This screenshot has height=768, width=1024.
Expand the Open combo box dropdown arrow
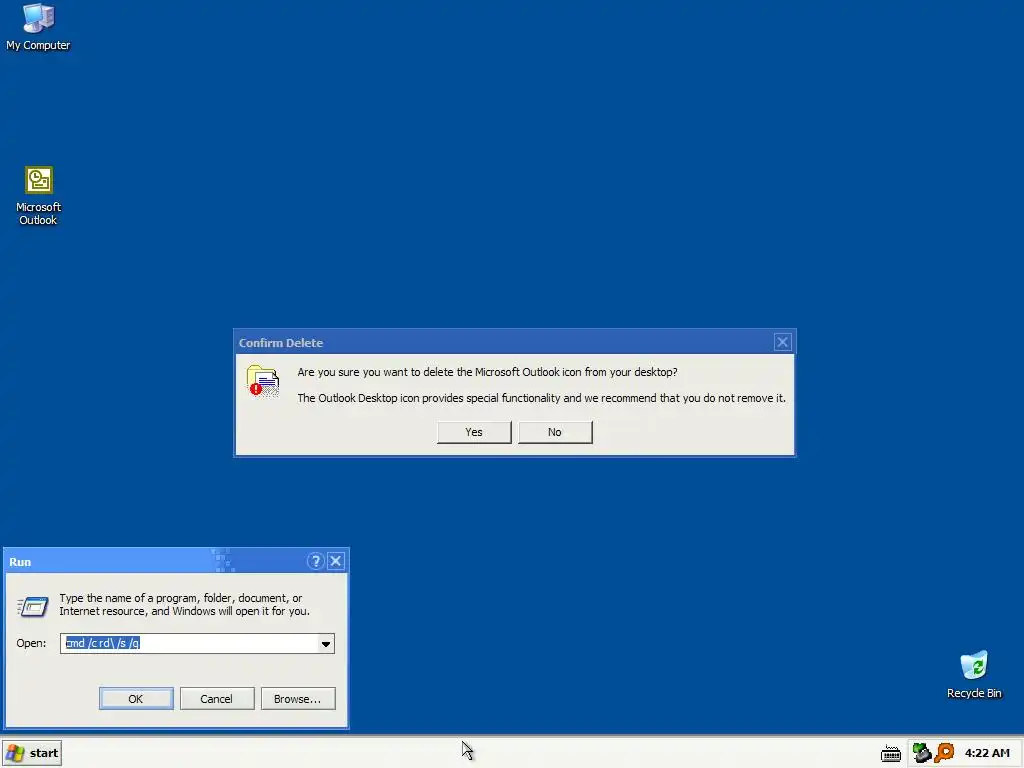pos(325,644)
